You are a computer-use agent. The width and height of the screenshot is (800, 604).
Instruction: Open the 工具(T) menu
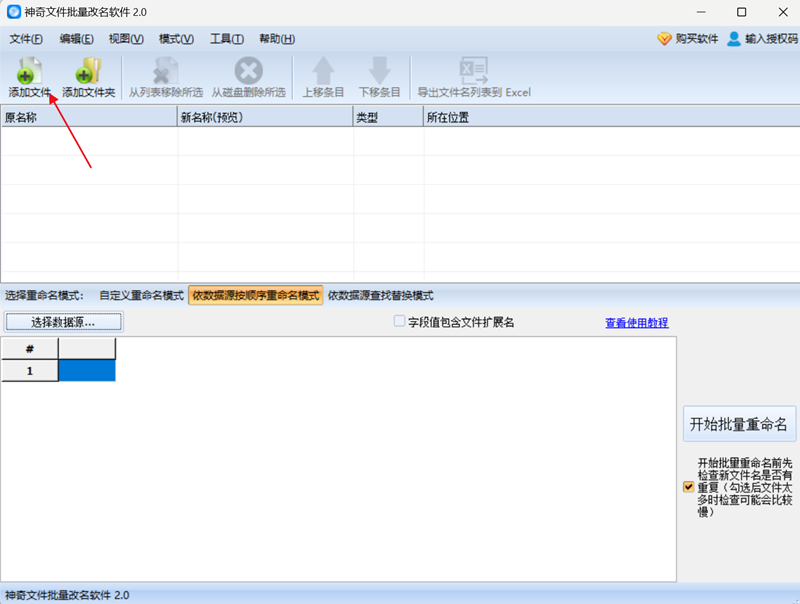tap(227, 39)
